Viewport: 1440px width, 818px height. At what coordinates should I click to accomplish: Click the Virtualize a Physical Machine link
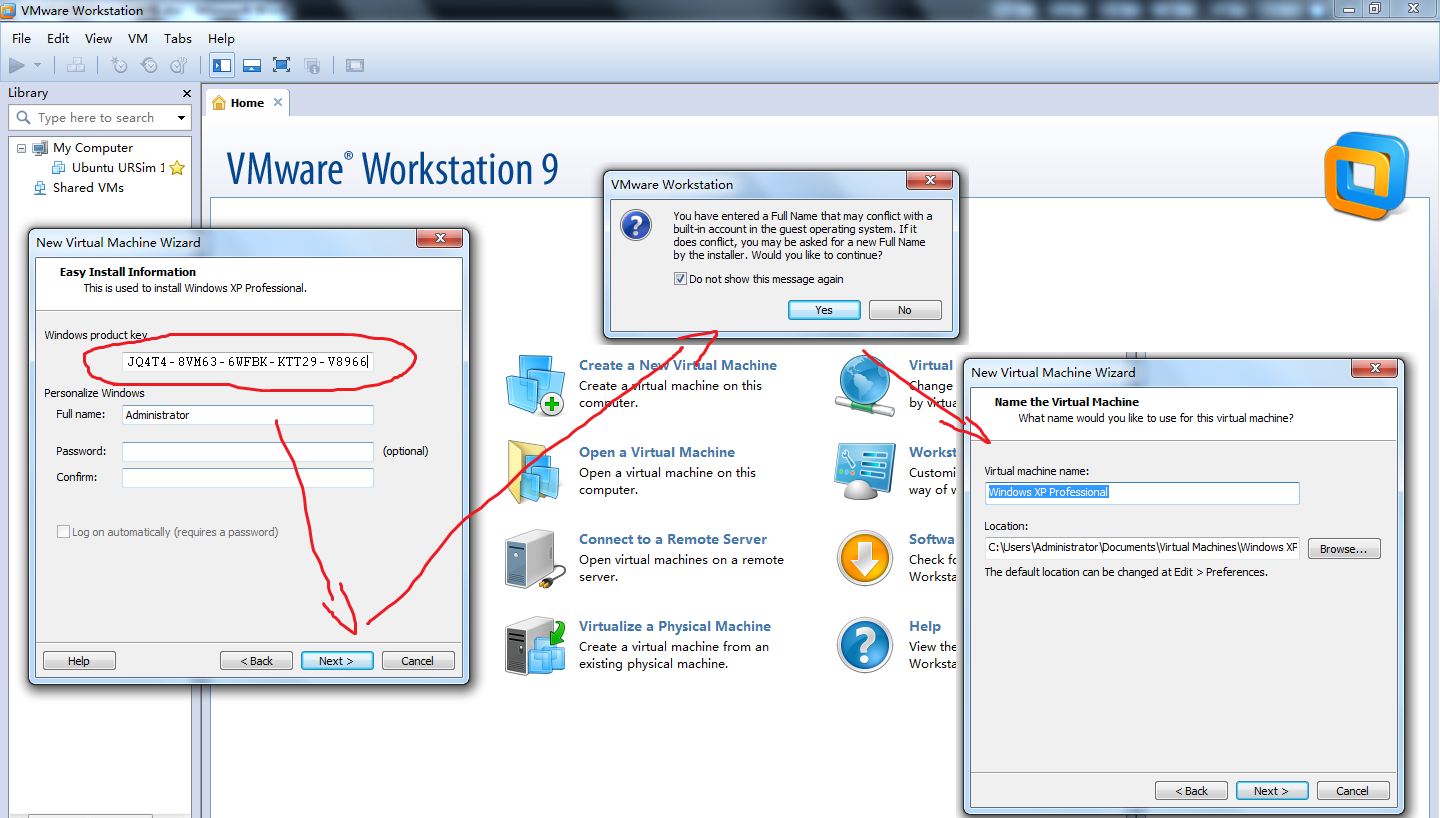[675, 626]
